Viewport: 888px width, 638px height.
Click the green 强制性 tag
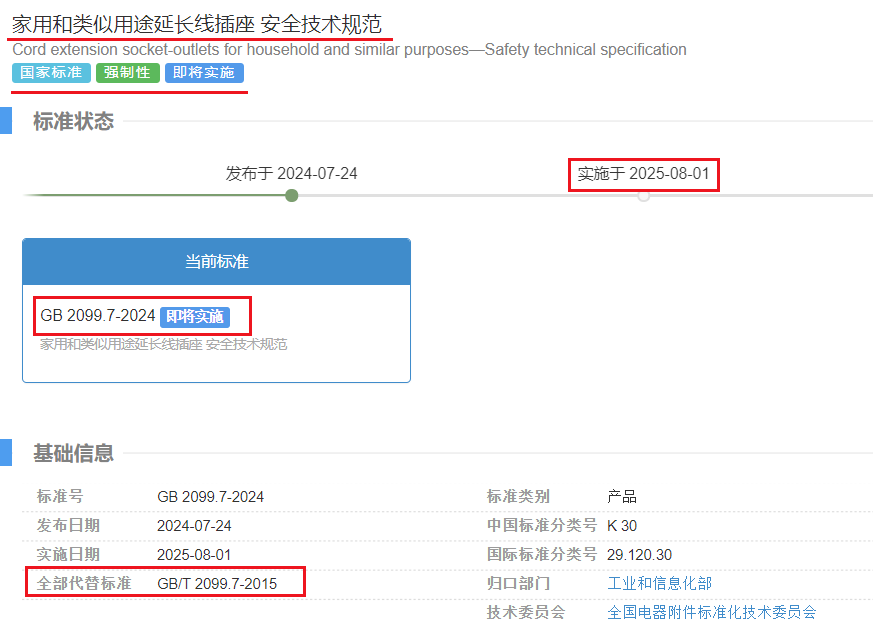[x=127, y=73]
